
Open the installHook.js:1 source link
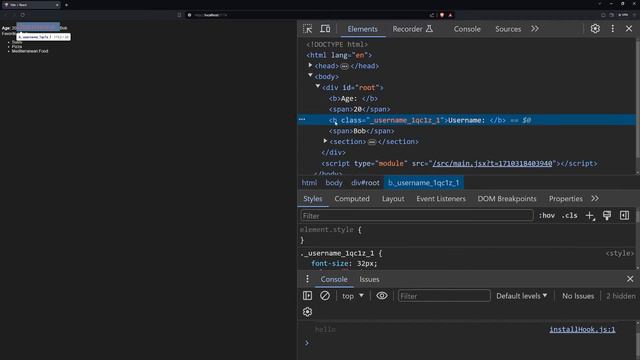[582, 329]
